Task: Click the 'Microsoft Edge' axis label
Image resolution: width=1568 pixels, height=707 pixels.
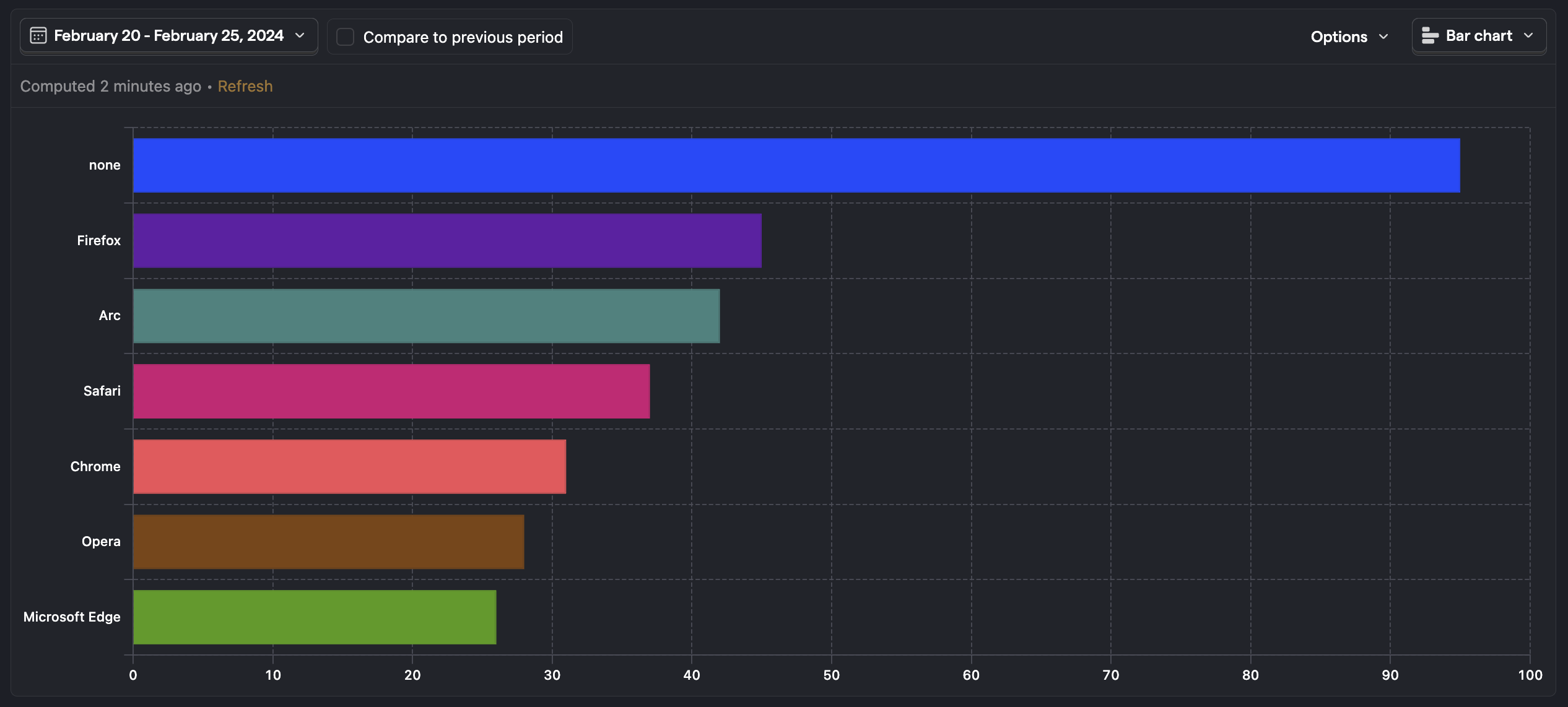Action: [72, 617]
